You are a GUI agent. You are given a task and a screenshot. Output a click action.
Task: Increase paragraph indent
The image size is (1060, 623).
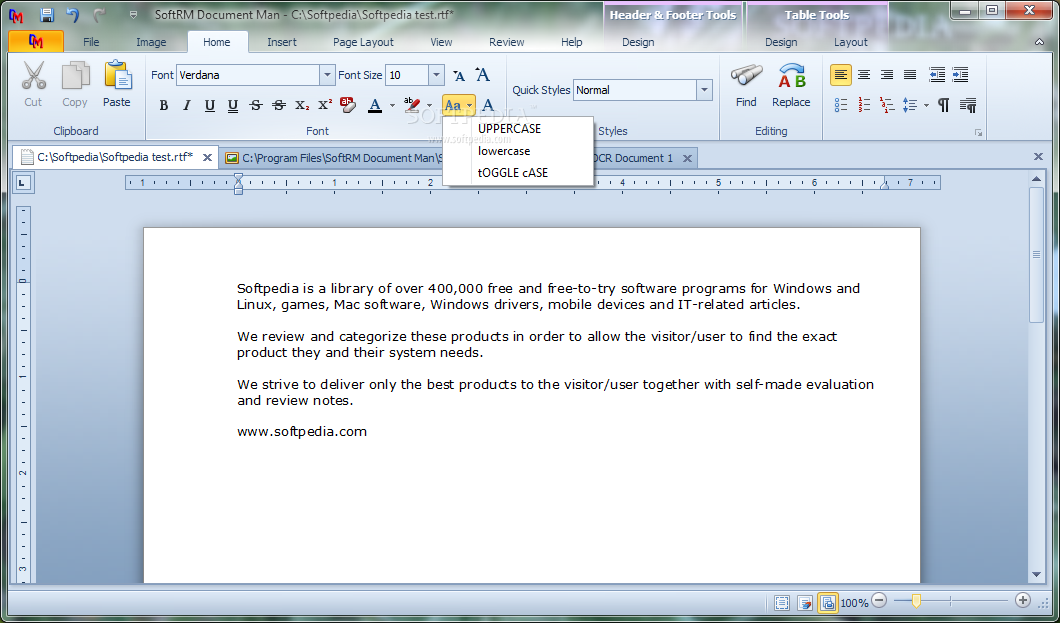click(x=960, y=75)
